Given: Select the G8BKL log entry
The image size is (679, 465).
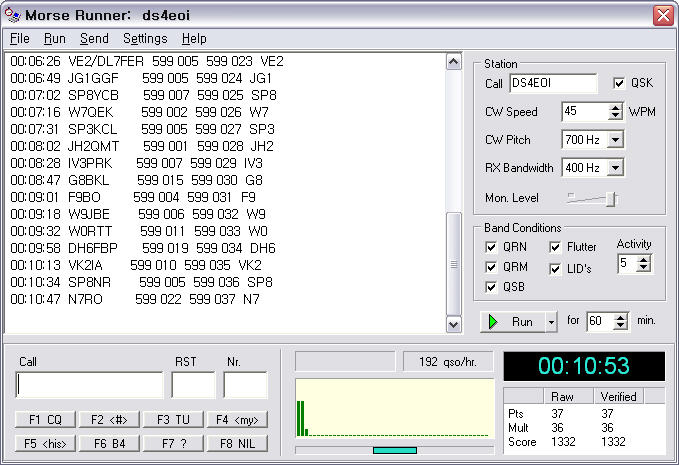Looking at the screenshot, I should (x=136, y=180).
